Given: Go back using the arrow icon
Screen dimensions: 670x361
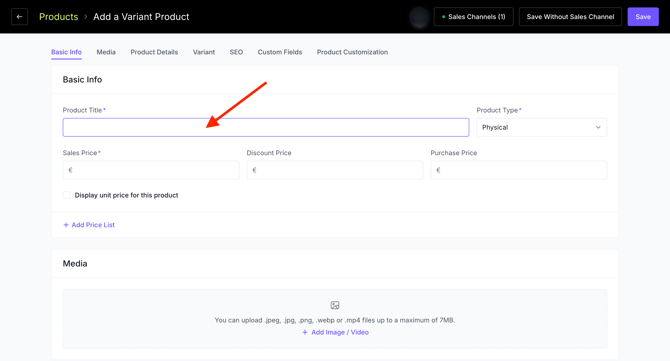Looking at the screenshot, I should coord(19,17).
